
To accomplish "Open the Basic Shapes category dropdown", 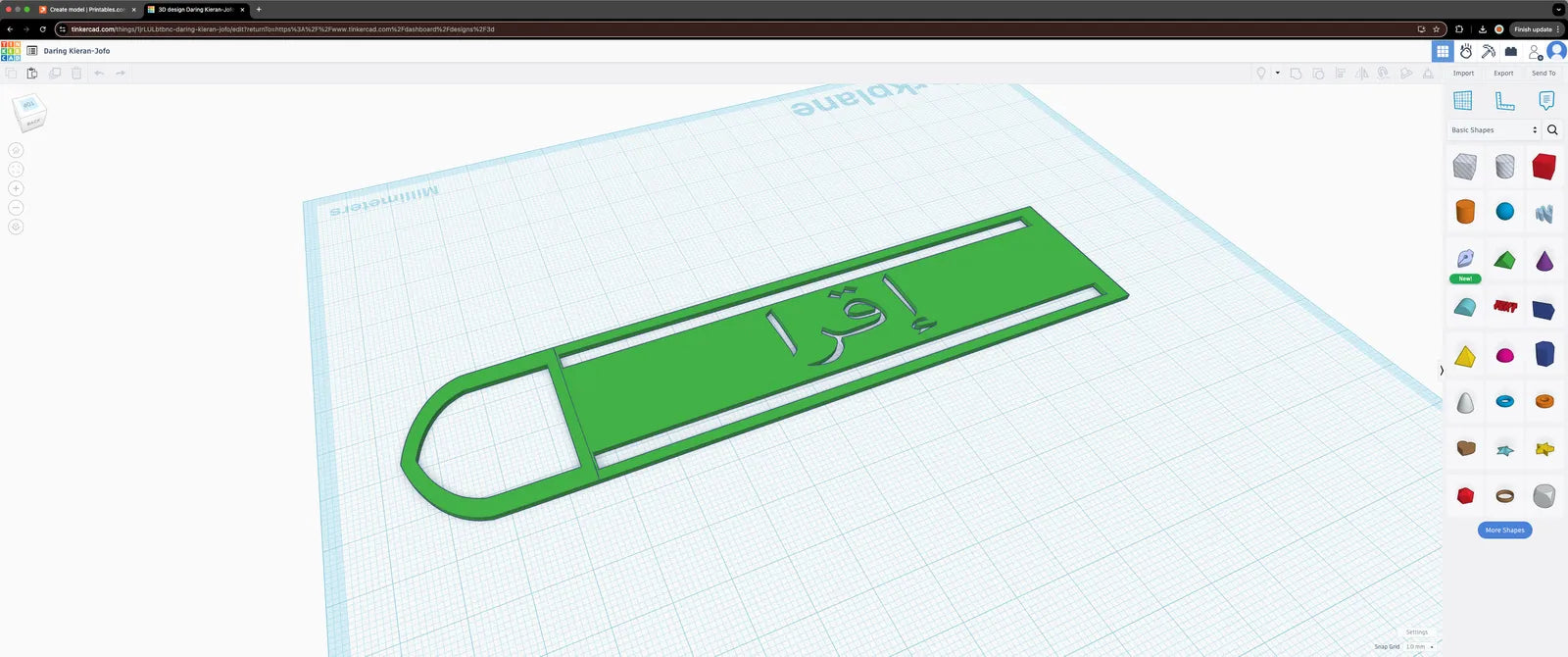I will click(x=1494, y=130).
